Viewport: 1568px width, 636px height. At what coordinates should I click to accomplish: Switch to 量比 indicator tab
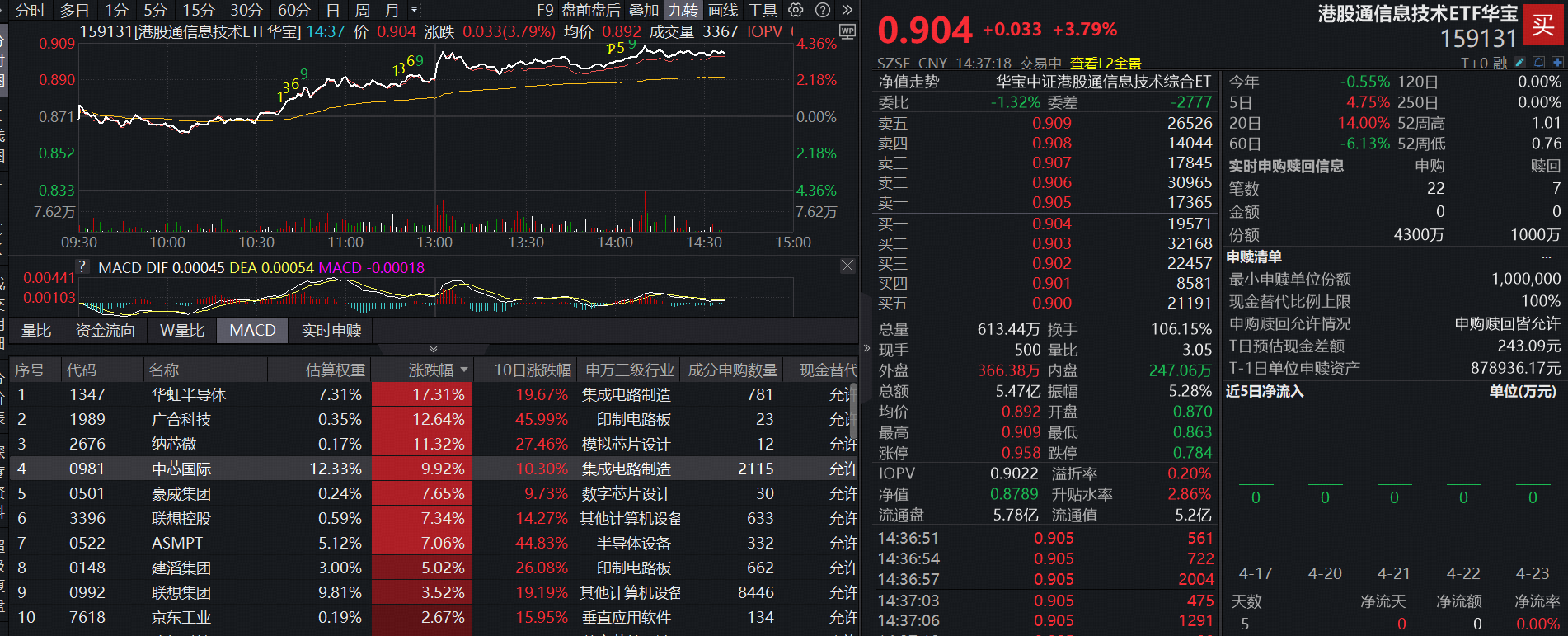click(x=36, y=330)
